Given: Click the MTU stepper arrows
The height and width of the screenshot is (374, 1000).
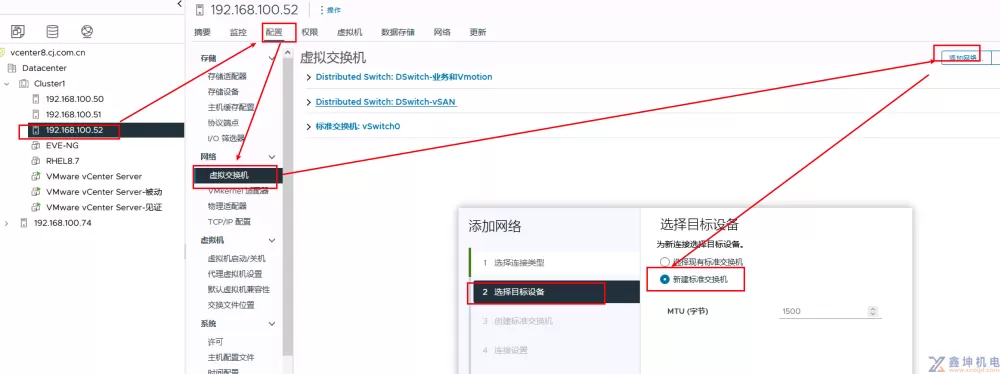Looking at the screenshot, I should click(873, 311).
